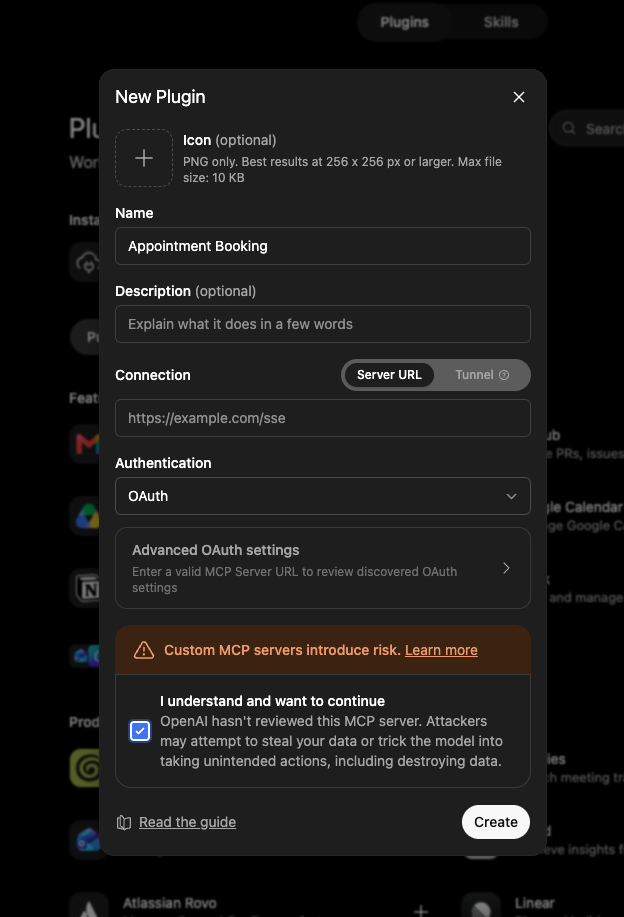Open the Learn more link
624x917 pixels.
[441, 650]
